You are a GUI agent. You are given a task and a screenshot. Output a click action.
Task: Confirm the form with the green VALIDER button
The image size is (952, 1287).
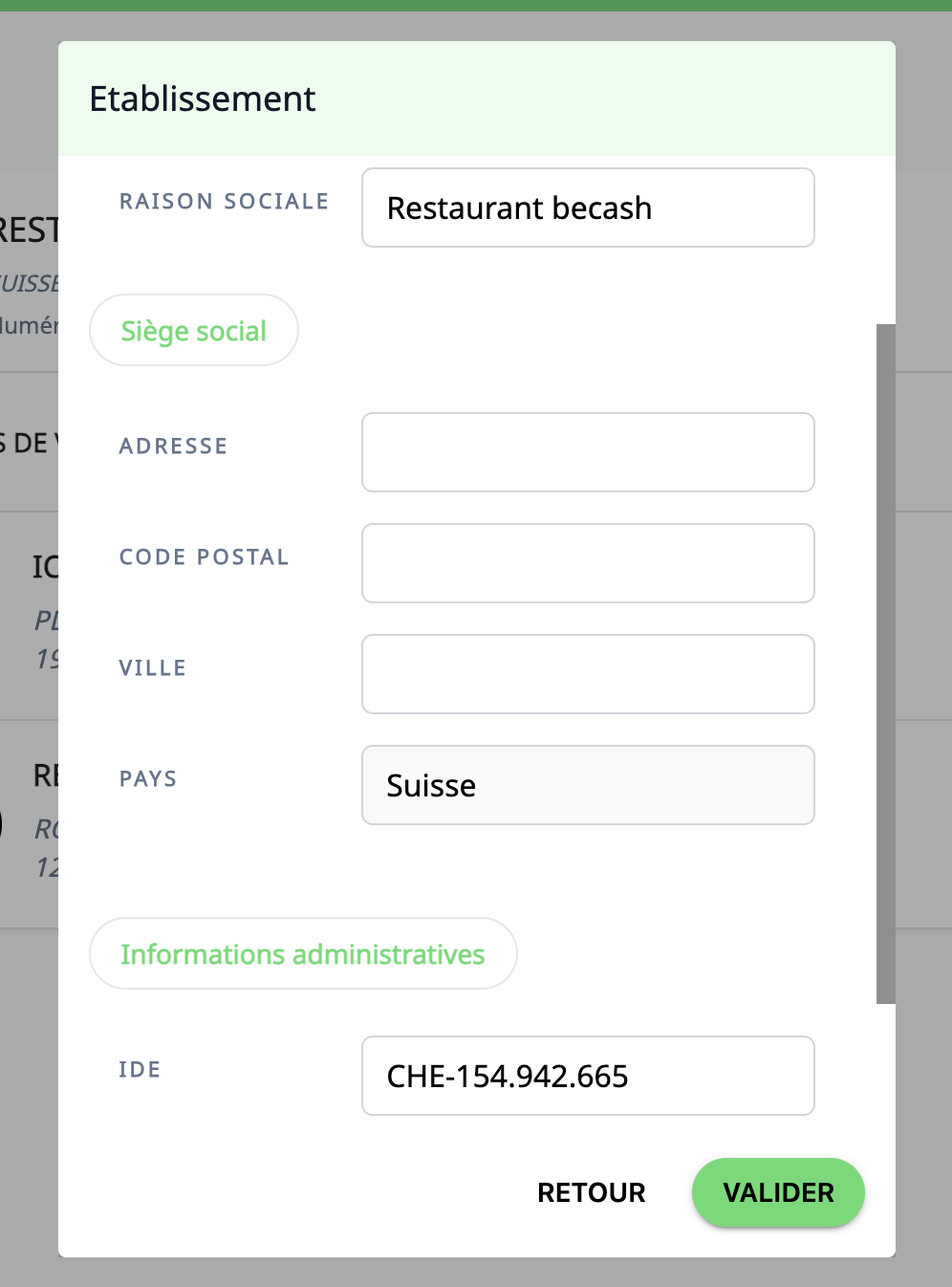click(x=778, y=1192)
